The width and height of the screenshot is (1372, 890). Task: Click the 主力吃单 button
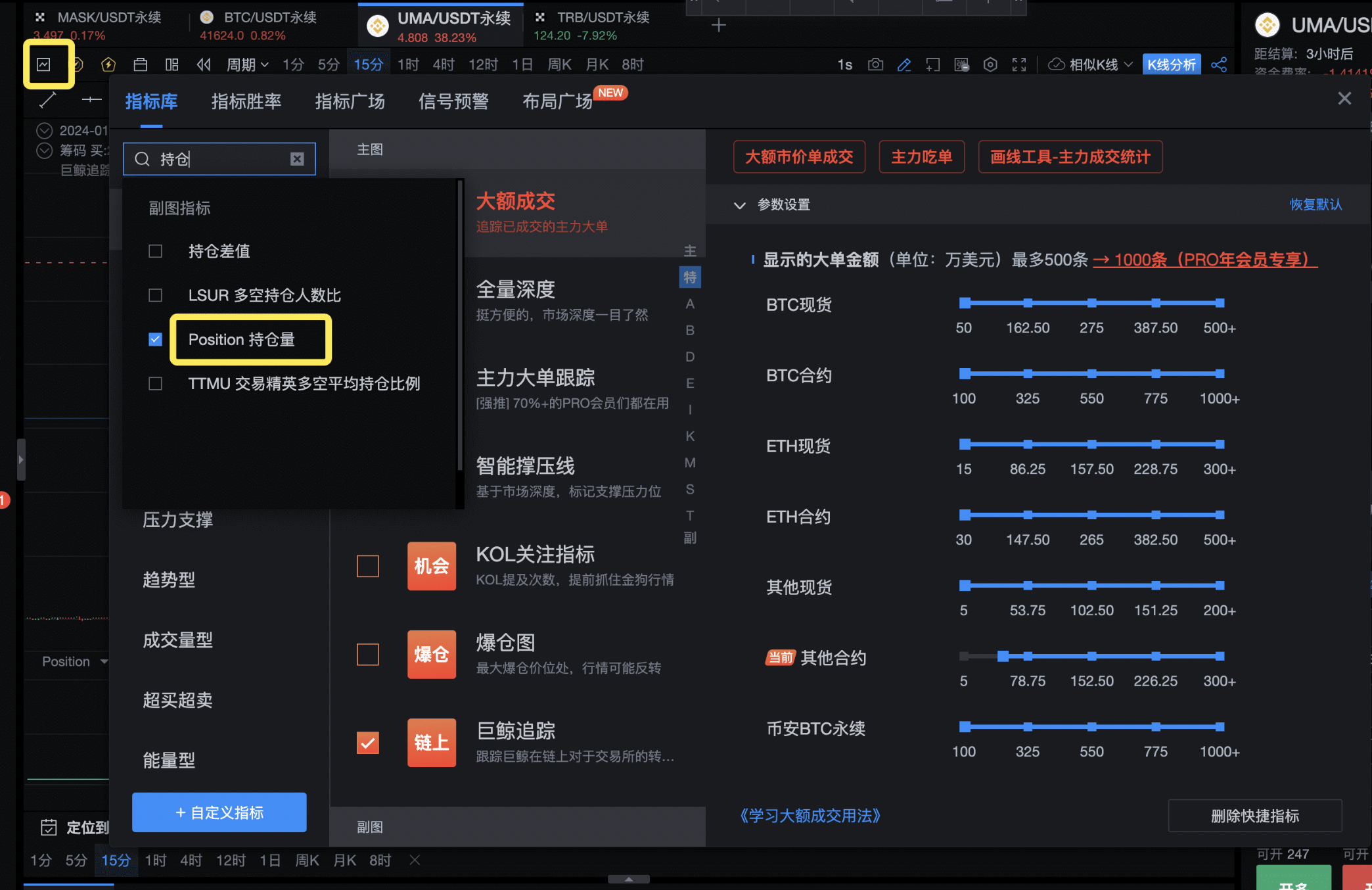(x=921, y=157)
